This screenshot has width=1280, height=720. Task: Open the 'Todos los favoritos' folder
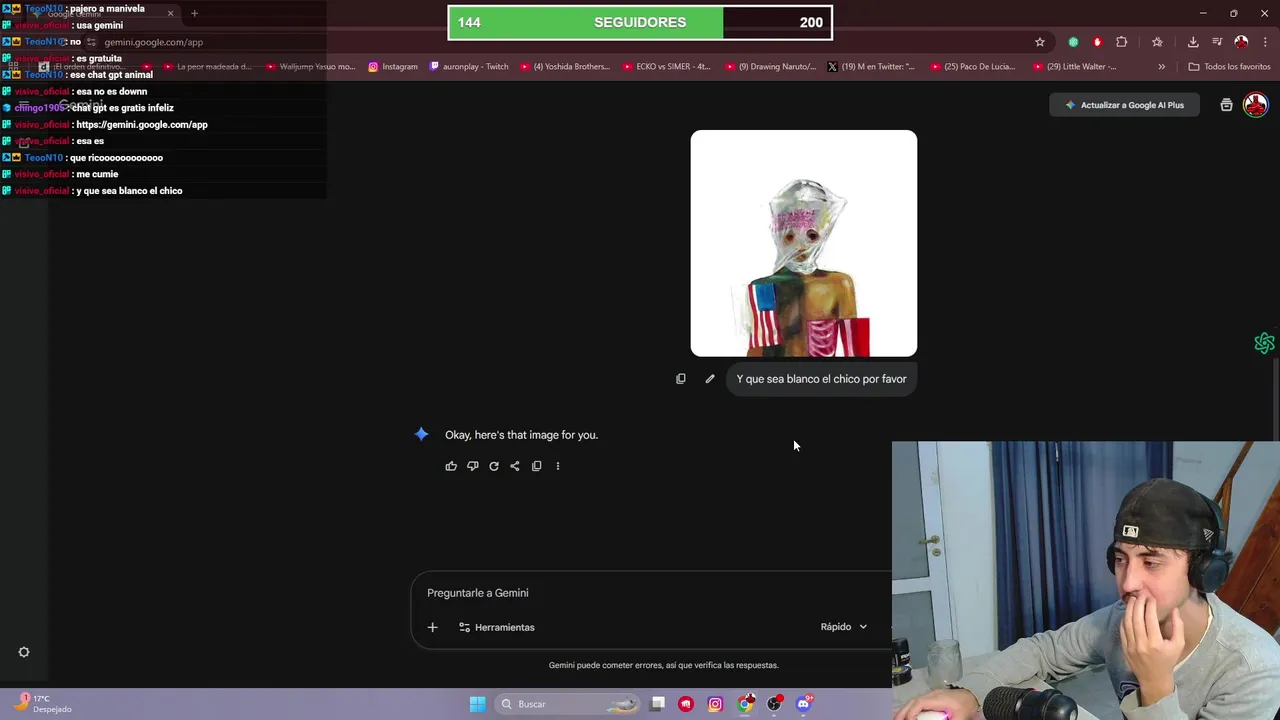click(x=1229, y=67)
